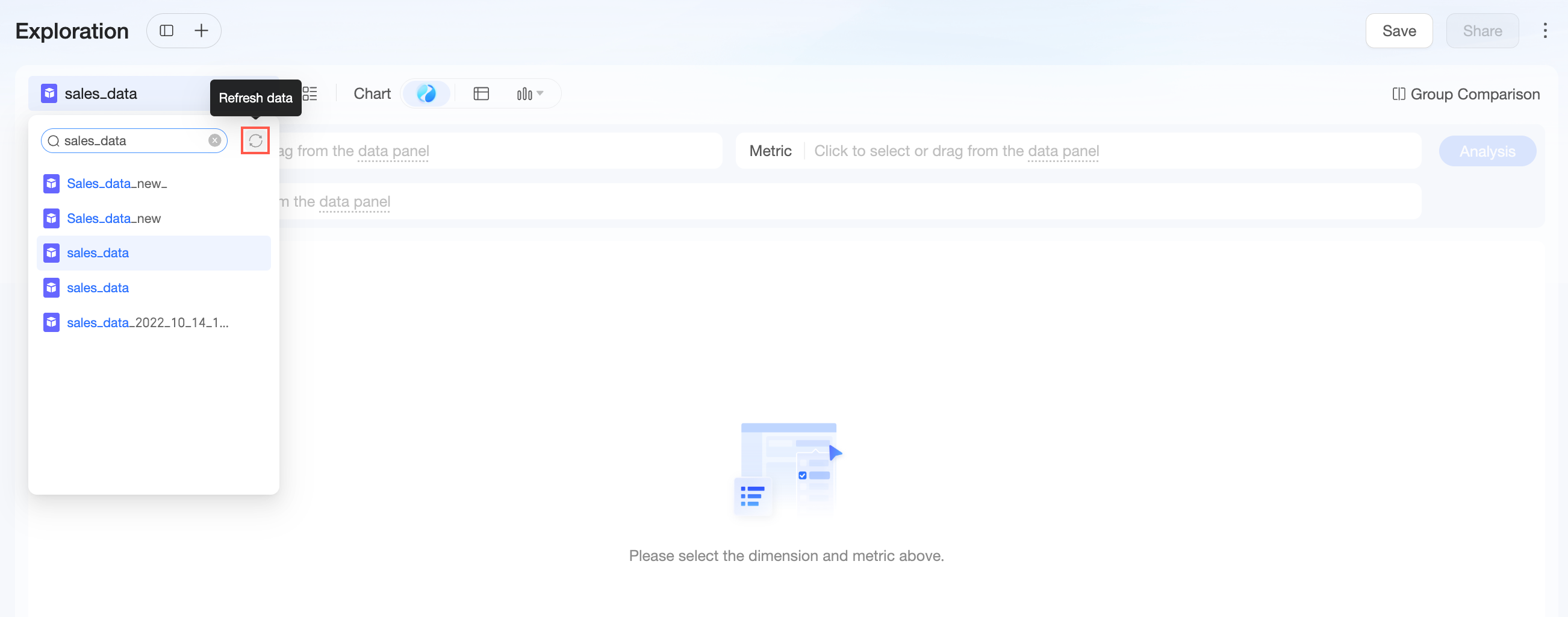1568x617 pixels.
Task: Click the cube icon beside sales_data_2022_10_14_1...
Action: coord(52,322)
